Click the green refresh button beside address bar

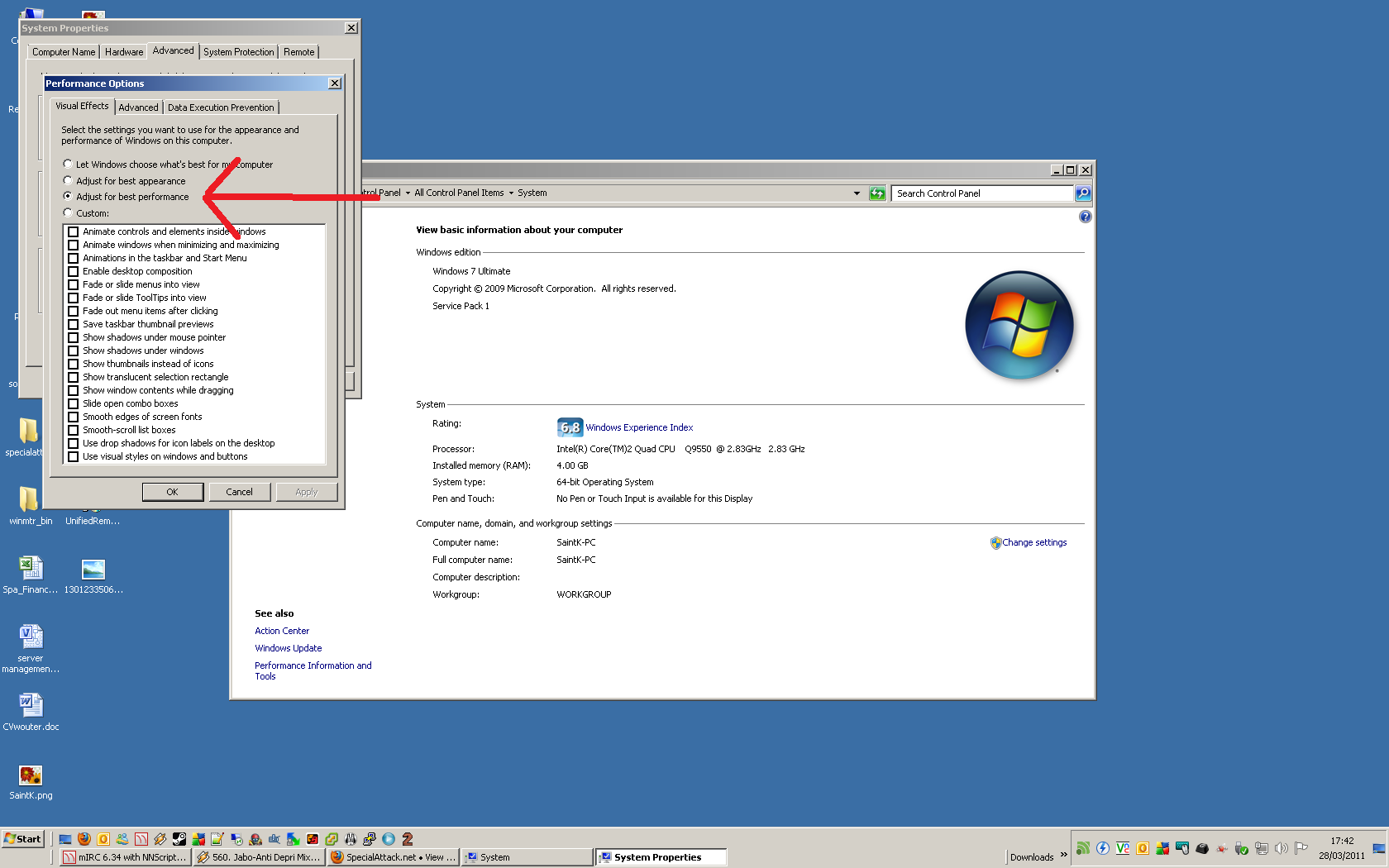point(877,193)
